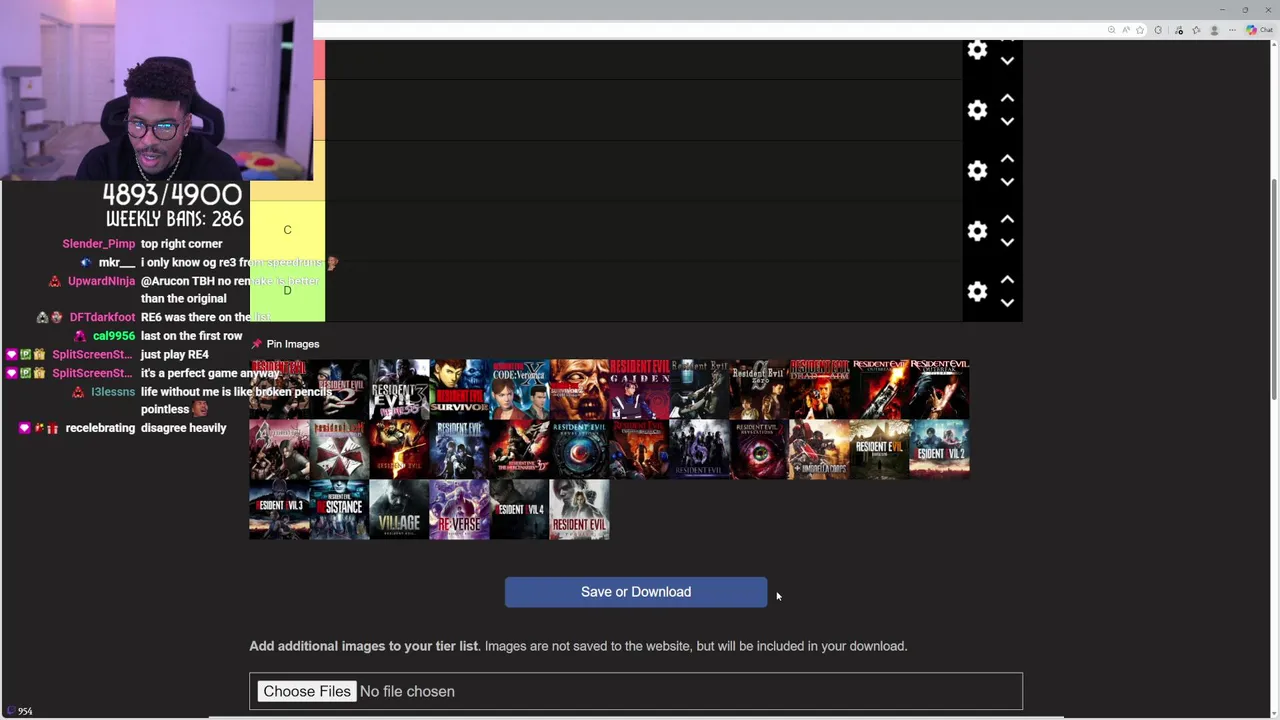Screen dimensions: 1280x720
Task: Select the Resident Evil 7 house cover
Action: coord(879,449)
